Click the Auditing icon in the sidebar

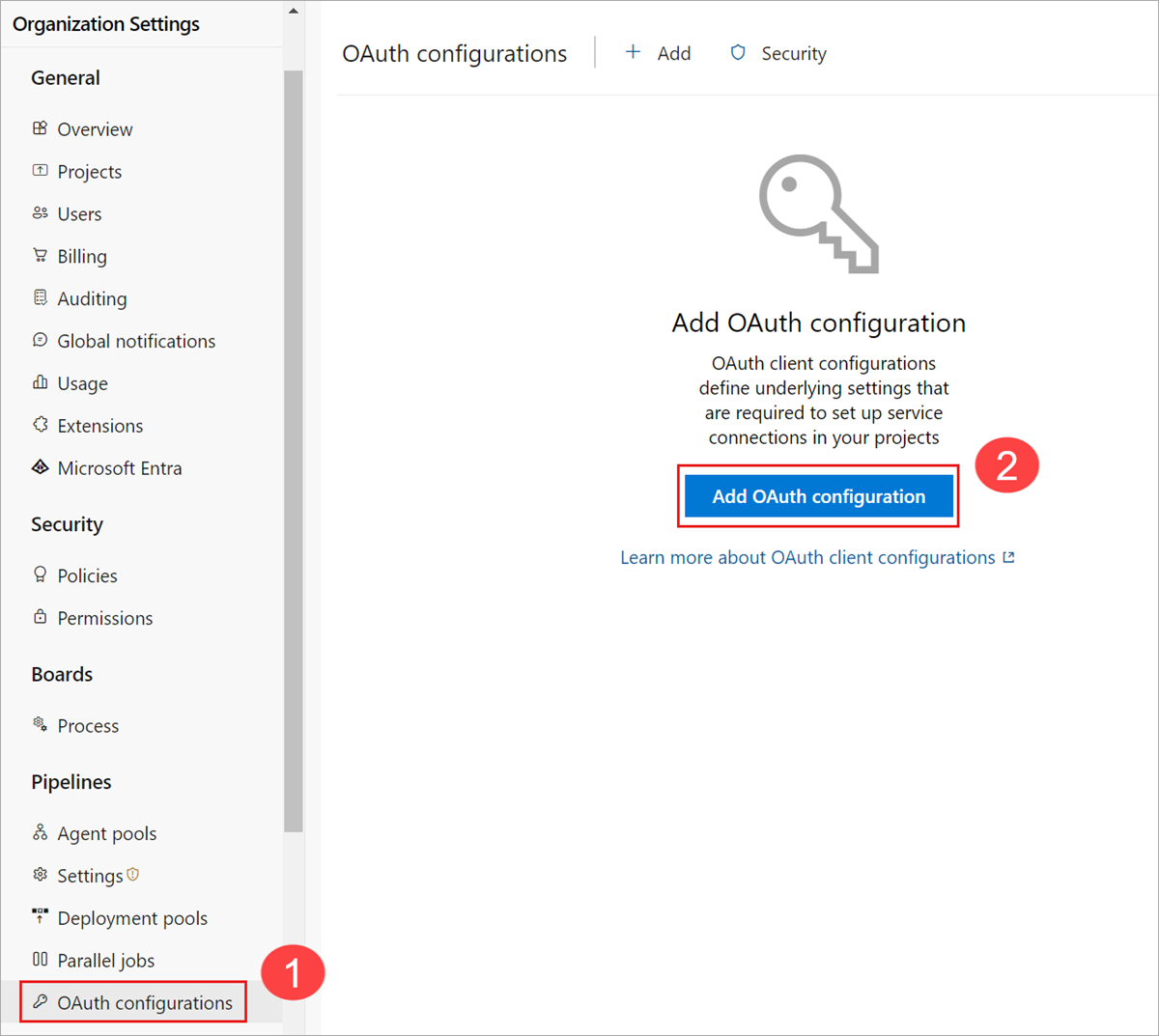(41, 297)
